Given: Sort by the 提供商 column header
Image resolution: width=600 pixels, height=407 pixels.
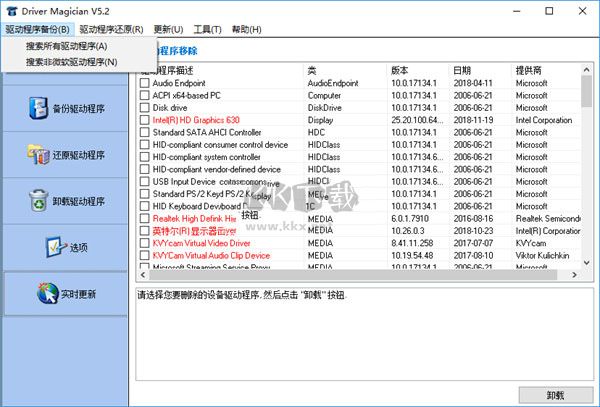Looking at the screenshot, I should coord(546,70).
